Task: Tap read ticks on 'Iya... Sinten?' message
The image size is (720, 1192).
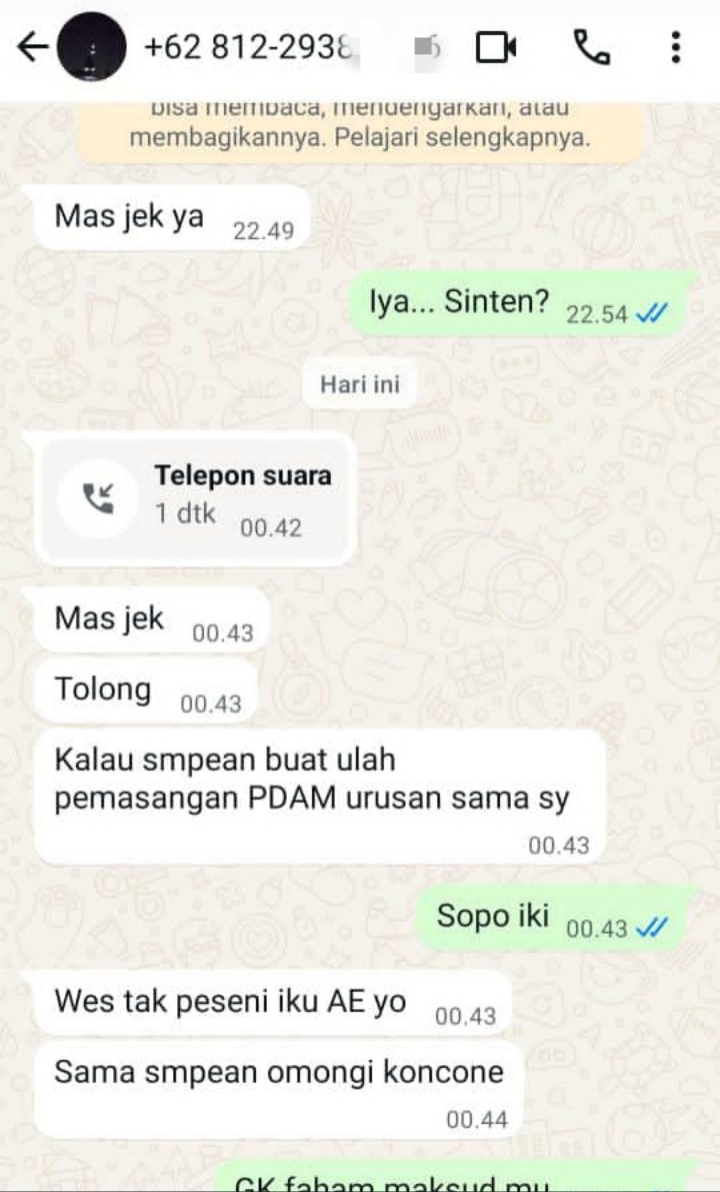Action: [x=652, y=314]
